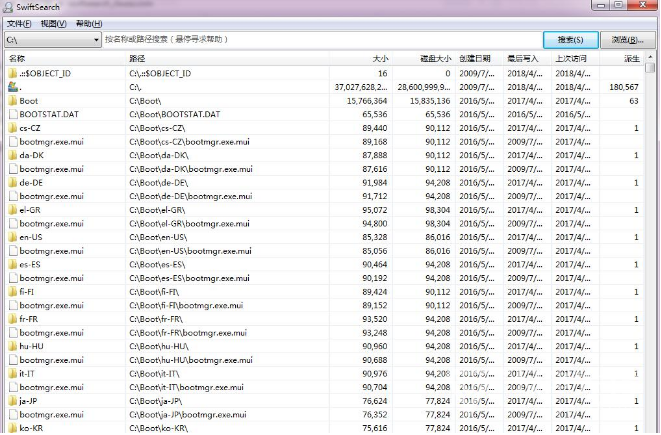The height and width of the screenshot is (435, 661).
Task: Open the 文件(F) menu
Action: (x=19, y=24)
